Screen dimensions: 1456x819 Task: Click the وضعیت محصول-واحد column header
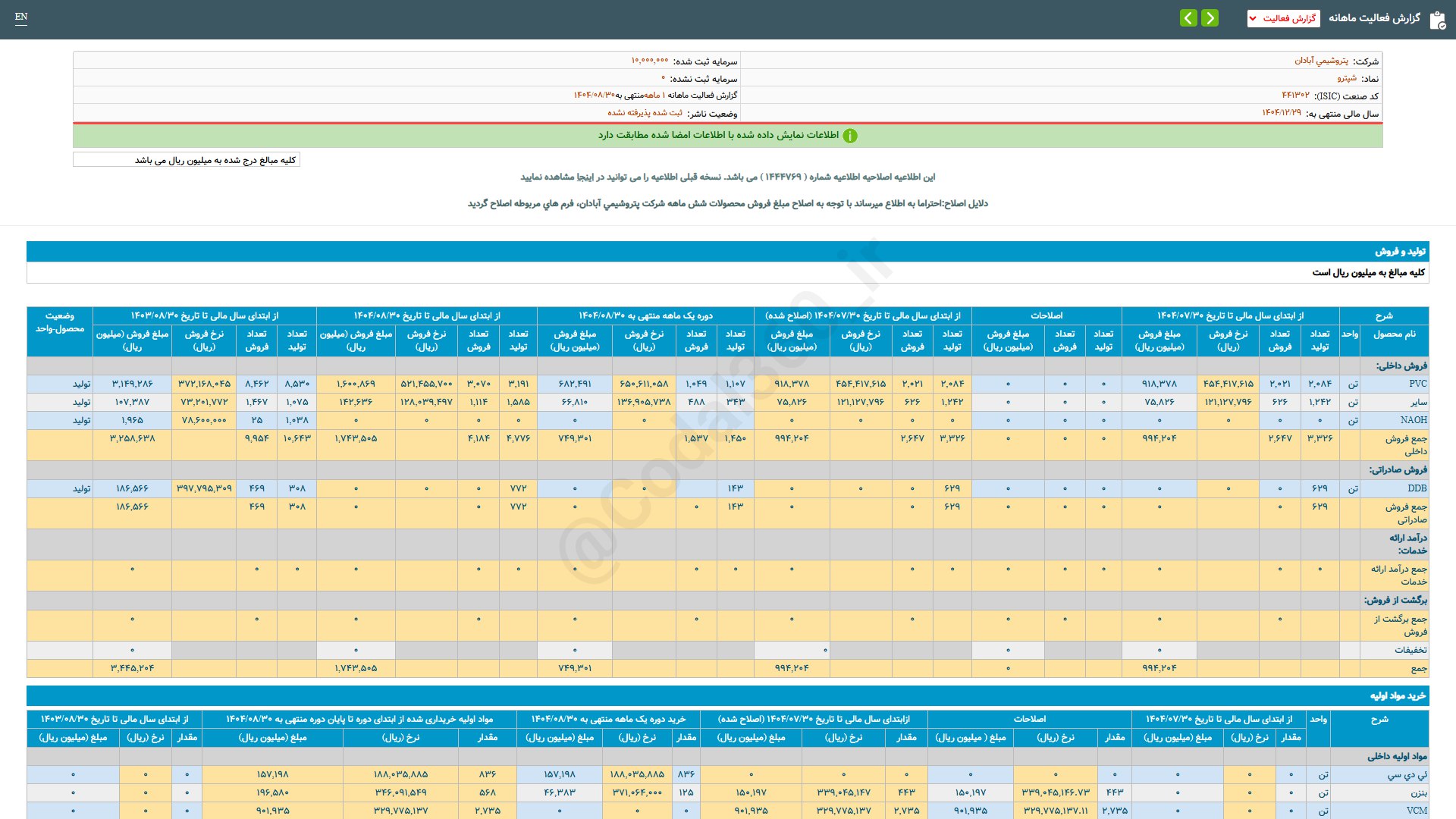pyautogui.click(x=60, y=322)
